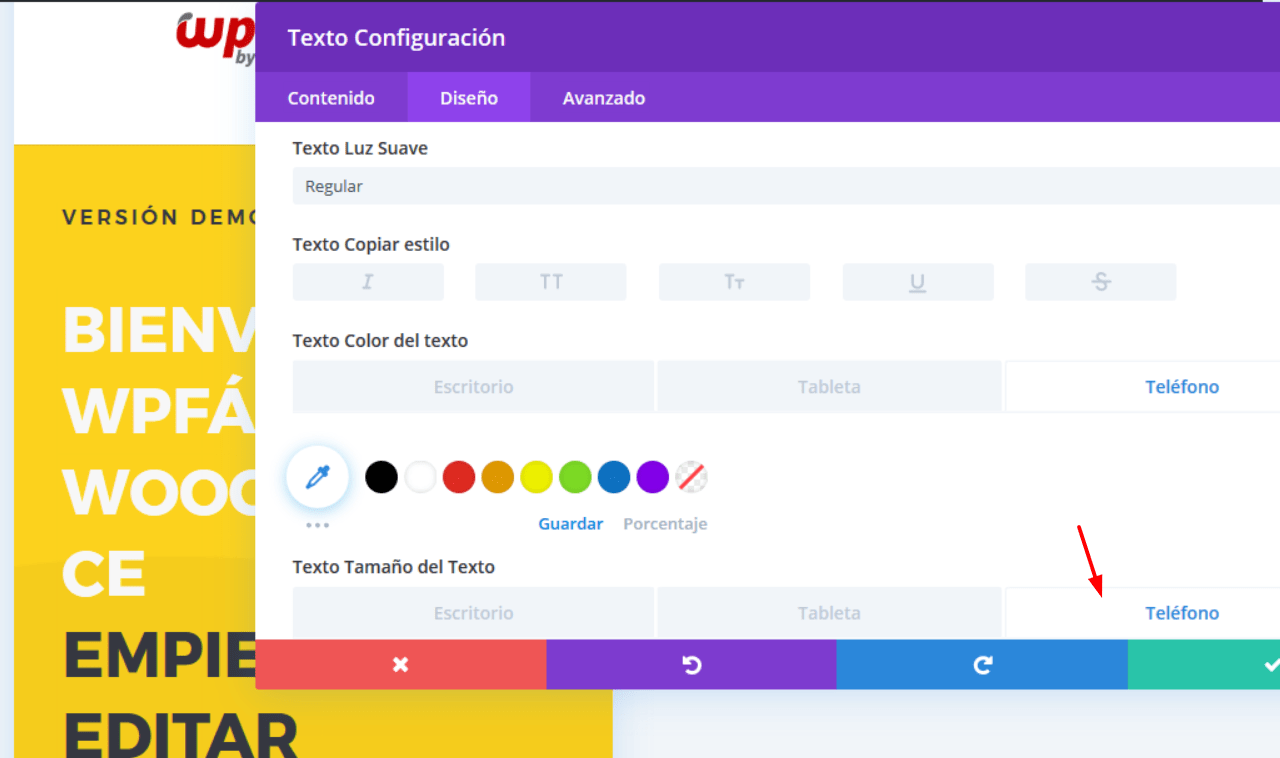The image size is (1280, 758).
Task: Click the Texto Tamaño del Texto label
Action: click(394, 567)
